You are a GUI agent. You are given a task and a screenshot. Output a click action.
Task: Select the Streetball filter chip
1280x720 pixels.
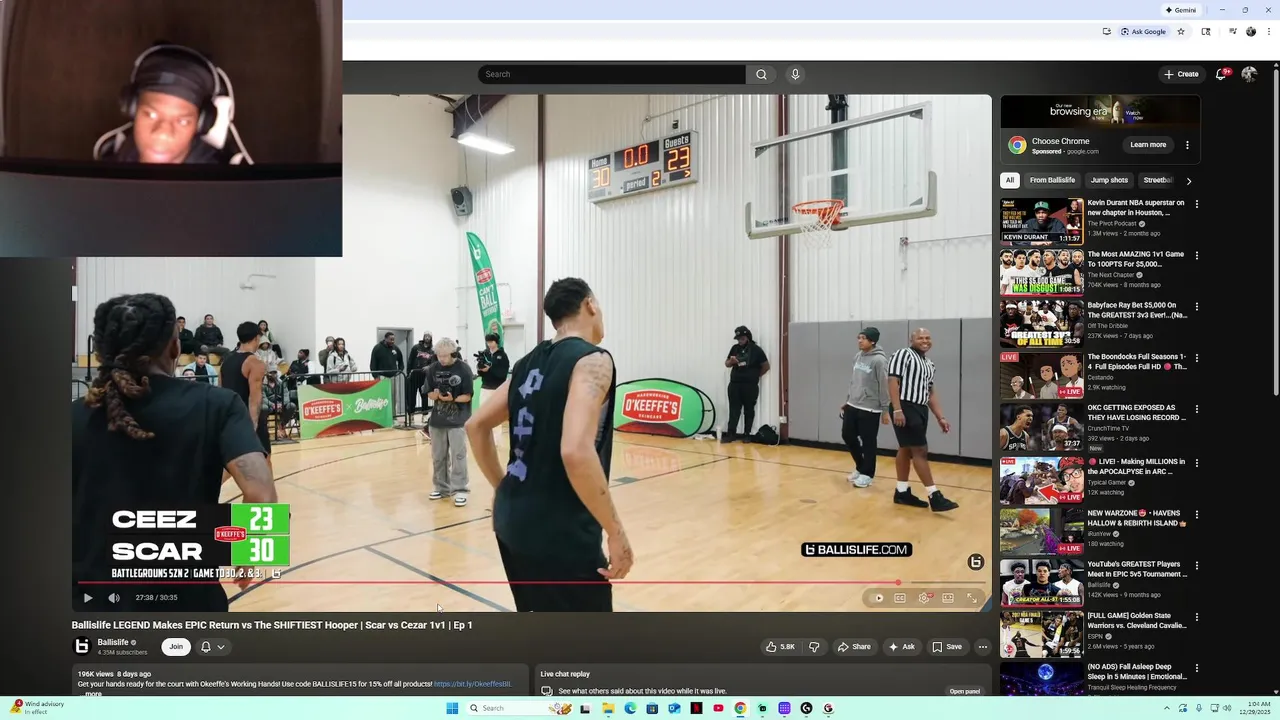pos(1158,180)
